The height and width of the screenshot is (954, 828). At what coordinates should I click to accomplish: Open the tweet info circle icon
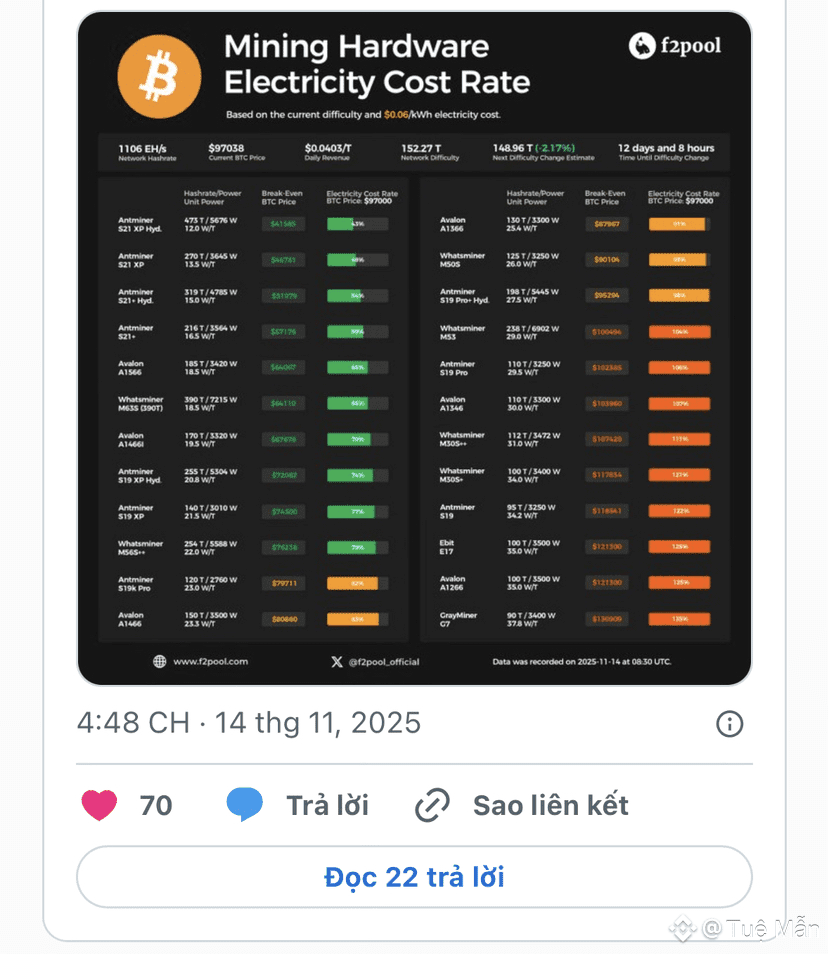730,724
